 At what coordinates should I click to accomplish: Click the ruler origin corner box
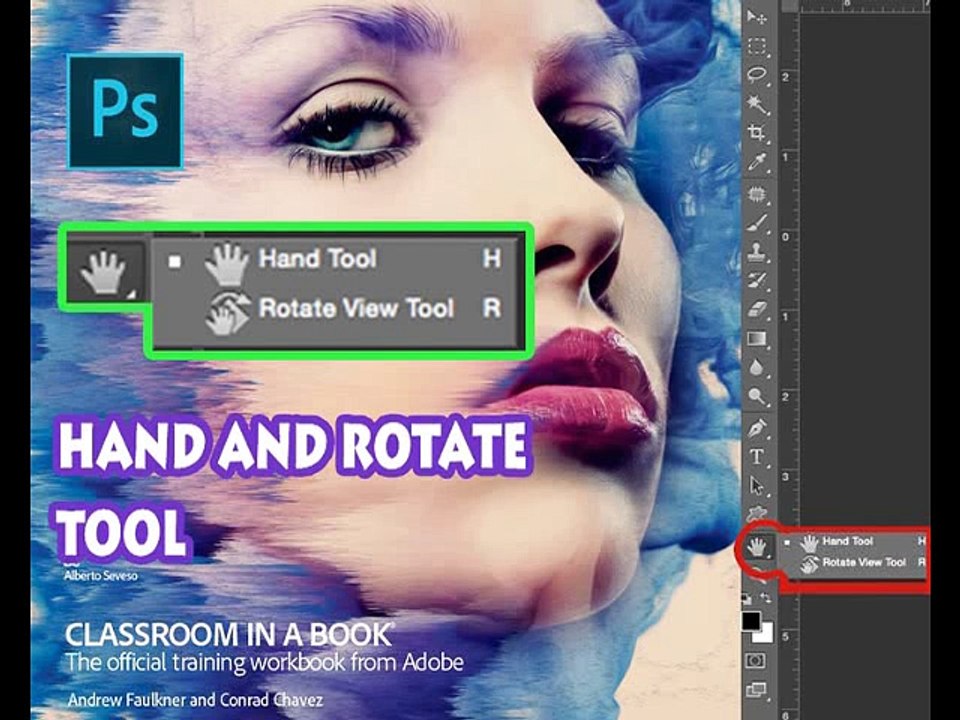click(x=789, y=6)
